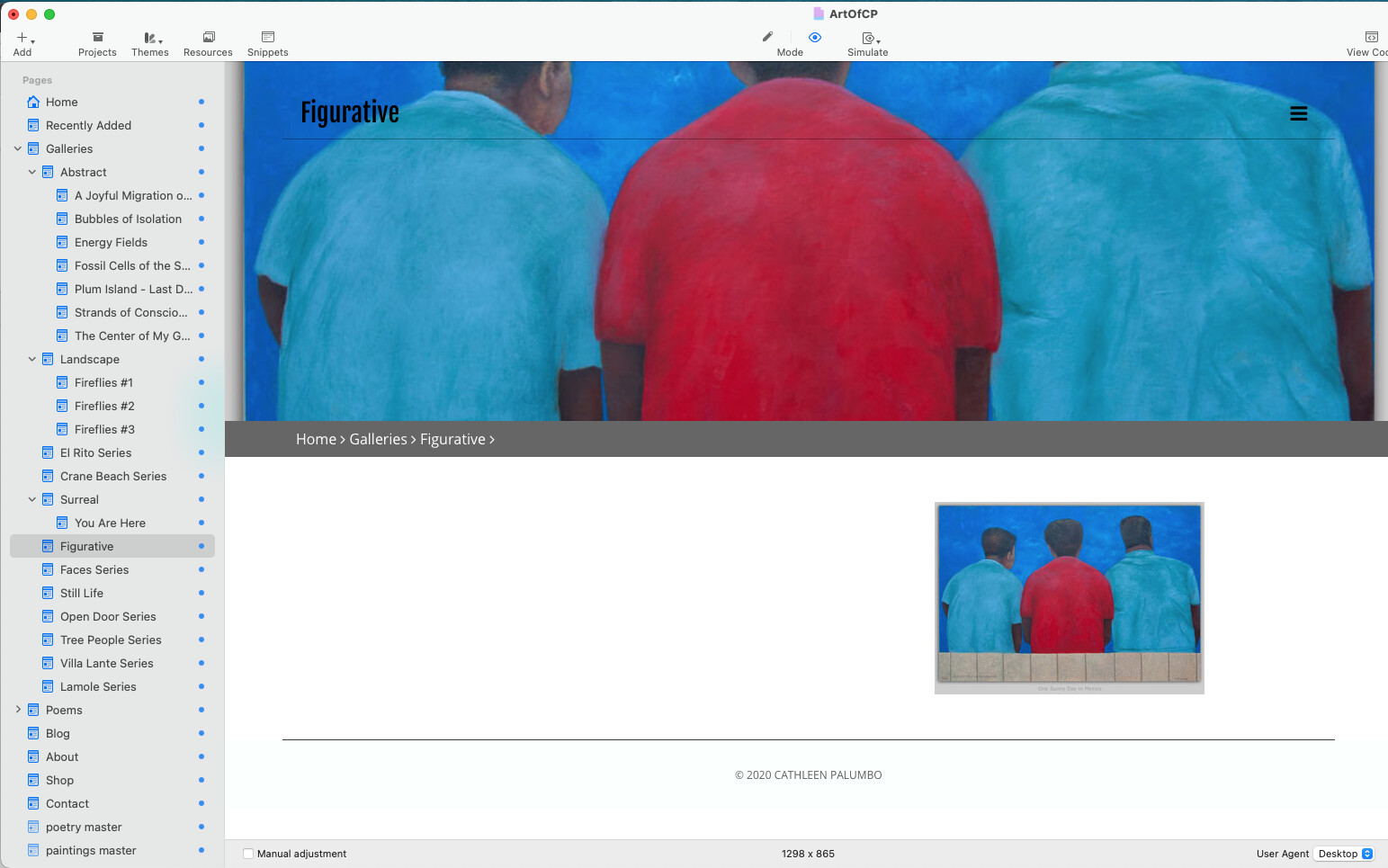Click the ArtOfCP document icon in title bar
The image size is (1388, 868).
point(819,13)
